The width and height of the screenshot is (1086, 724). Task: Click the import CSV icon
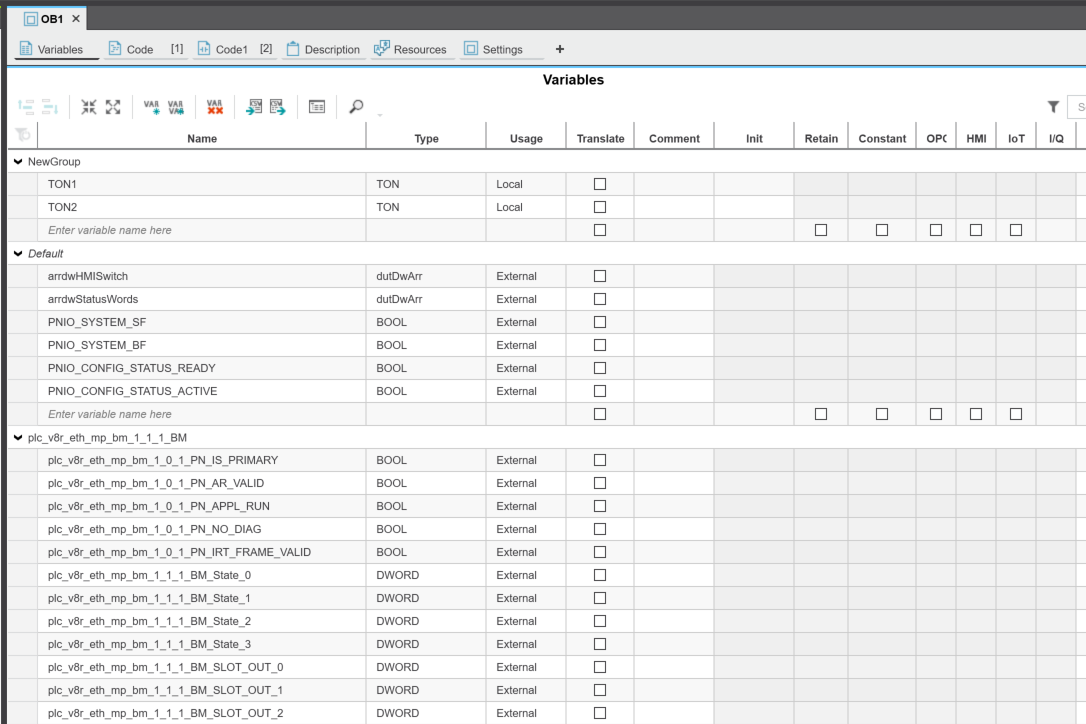point(254,107)
